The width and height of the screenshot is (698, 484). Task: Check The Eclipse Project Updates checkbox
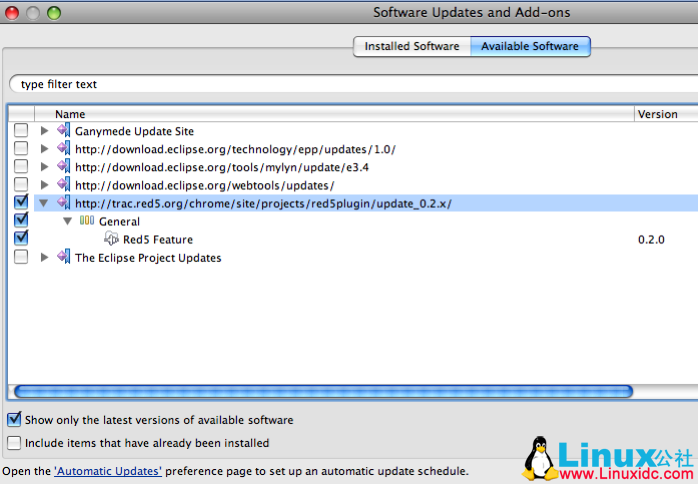pyautogui.click(x=21, y=257)
